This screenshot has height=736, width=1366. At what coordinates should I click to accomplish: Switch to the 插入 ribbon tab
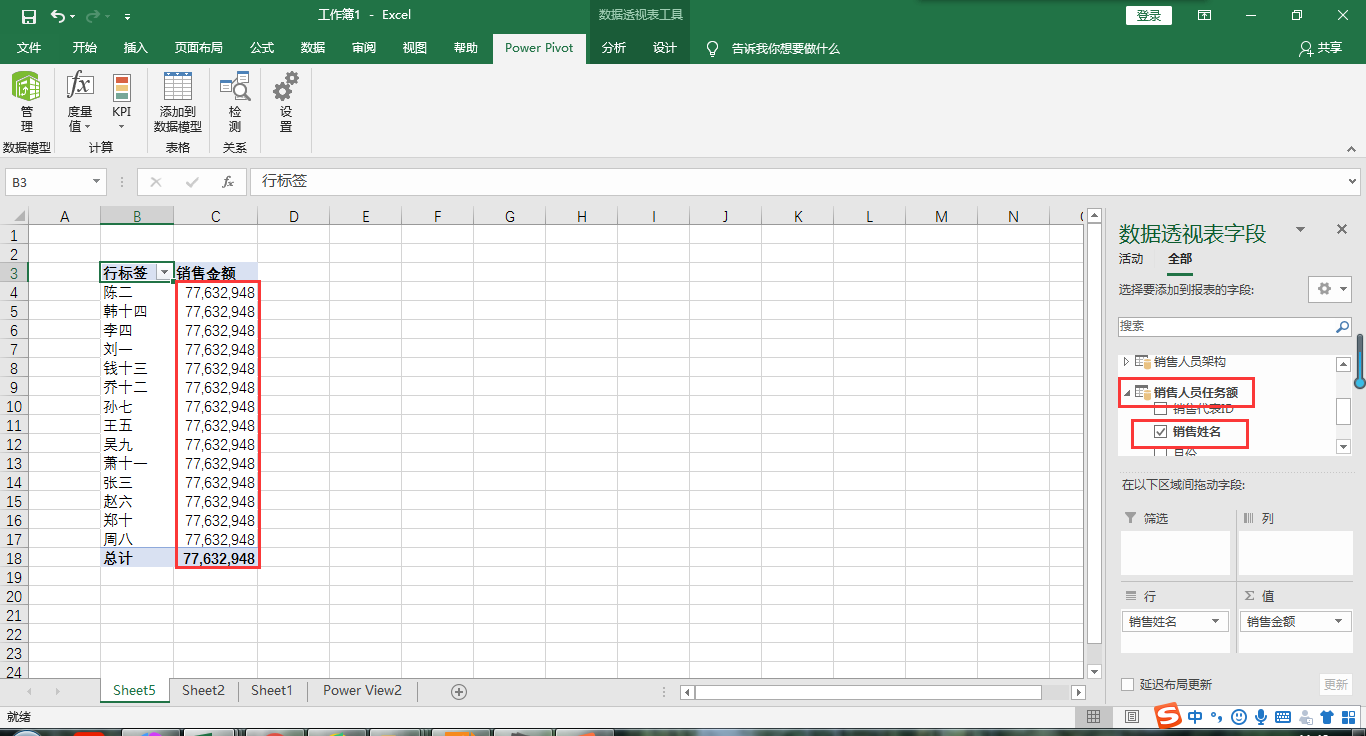(x=135, y=48)
